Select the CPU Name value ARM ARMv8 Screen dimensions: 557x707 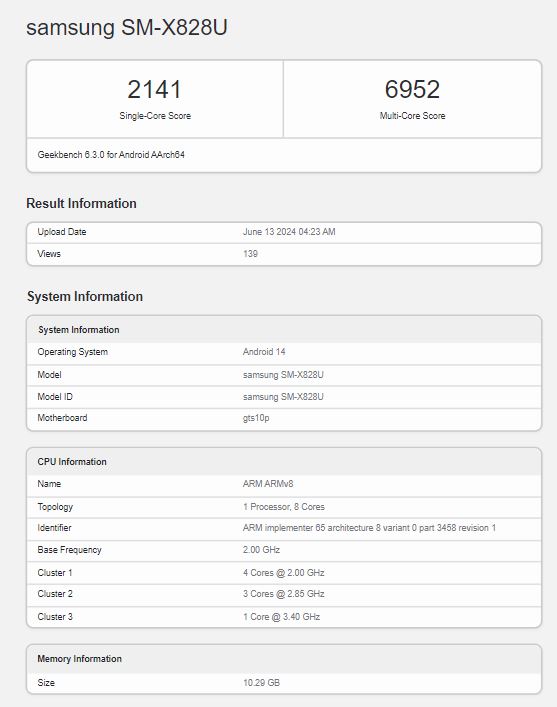coord(268,484)
